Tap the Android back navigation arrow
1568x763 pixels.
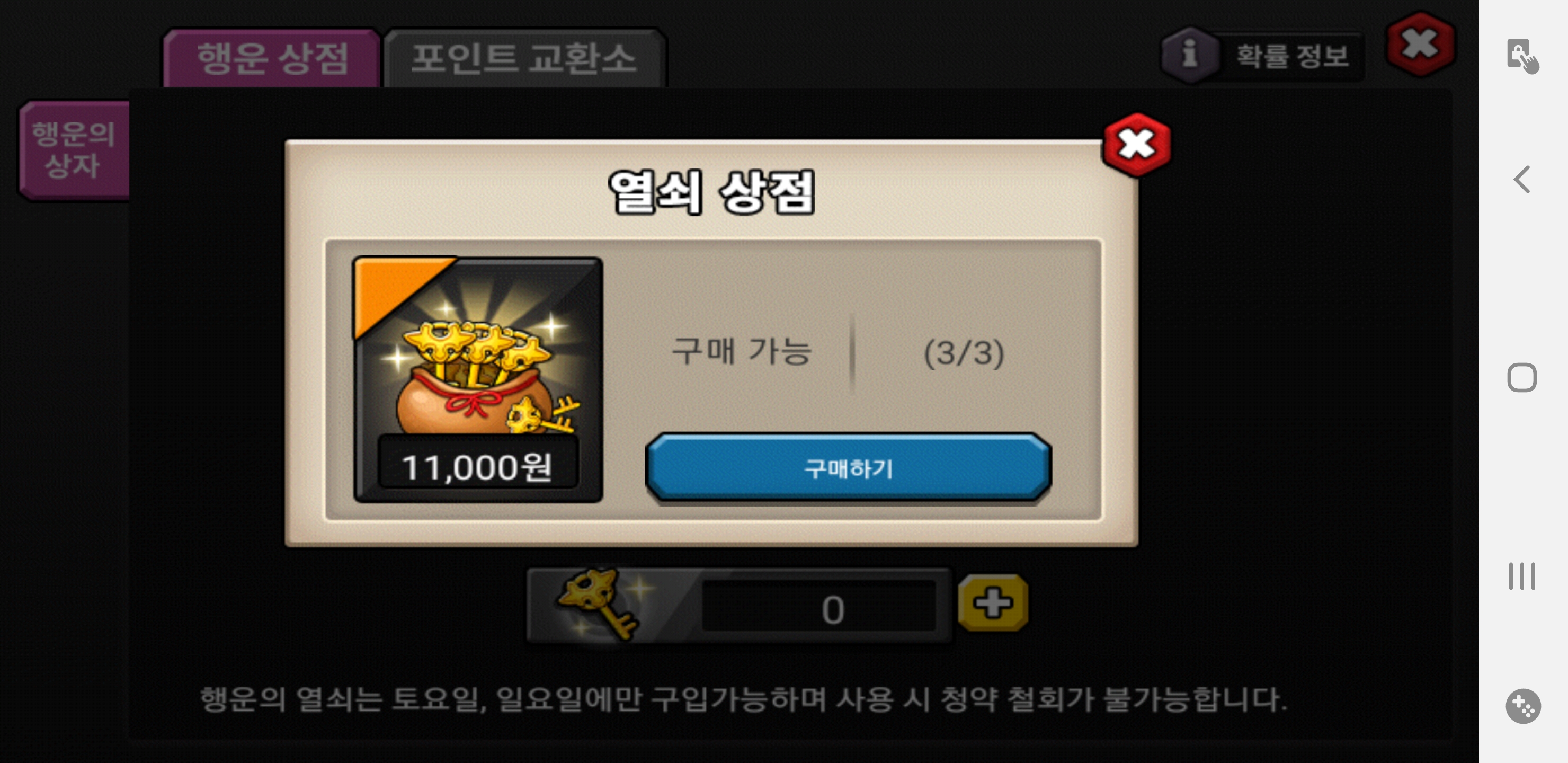pos(1522,179)
